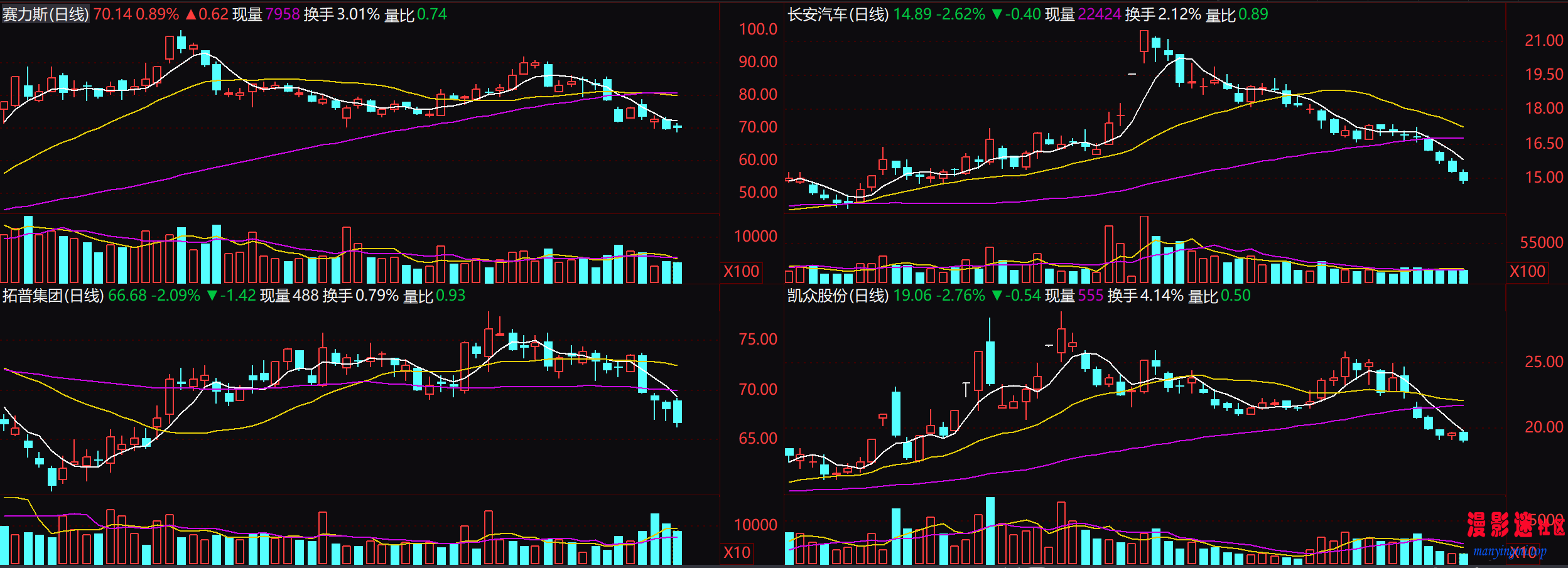The width and height of the screenshot is (1568, 568).
Task: Click the 65.00 price axis label
Action: [x=758, y=438]
